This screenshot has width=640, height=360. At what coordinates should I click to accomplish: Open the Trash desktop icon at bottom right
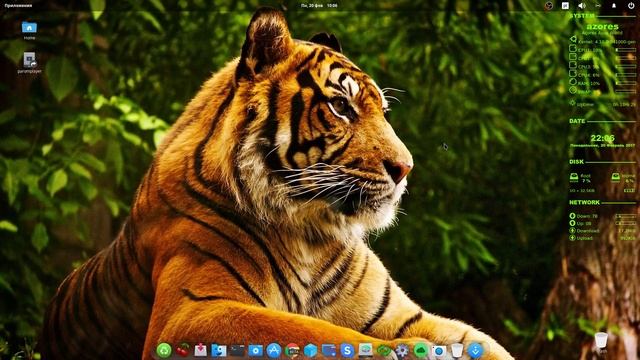(x=601, y=342)
